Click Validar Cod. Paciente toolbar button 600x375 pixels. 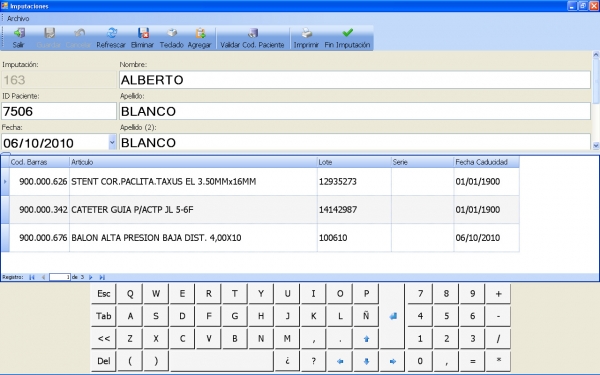point(253,38)
